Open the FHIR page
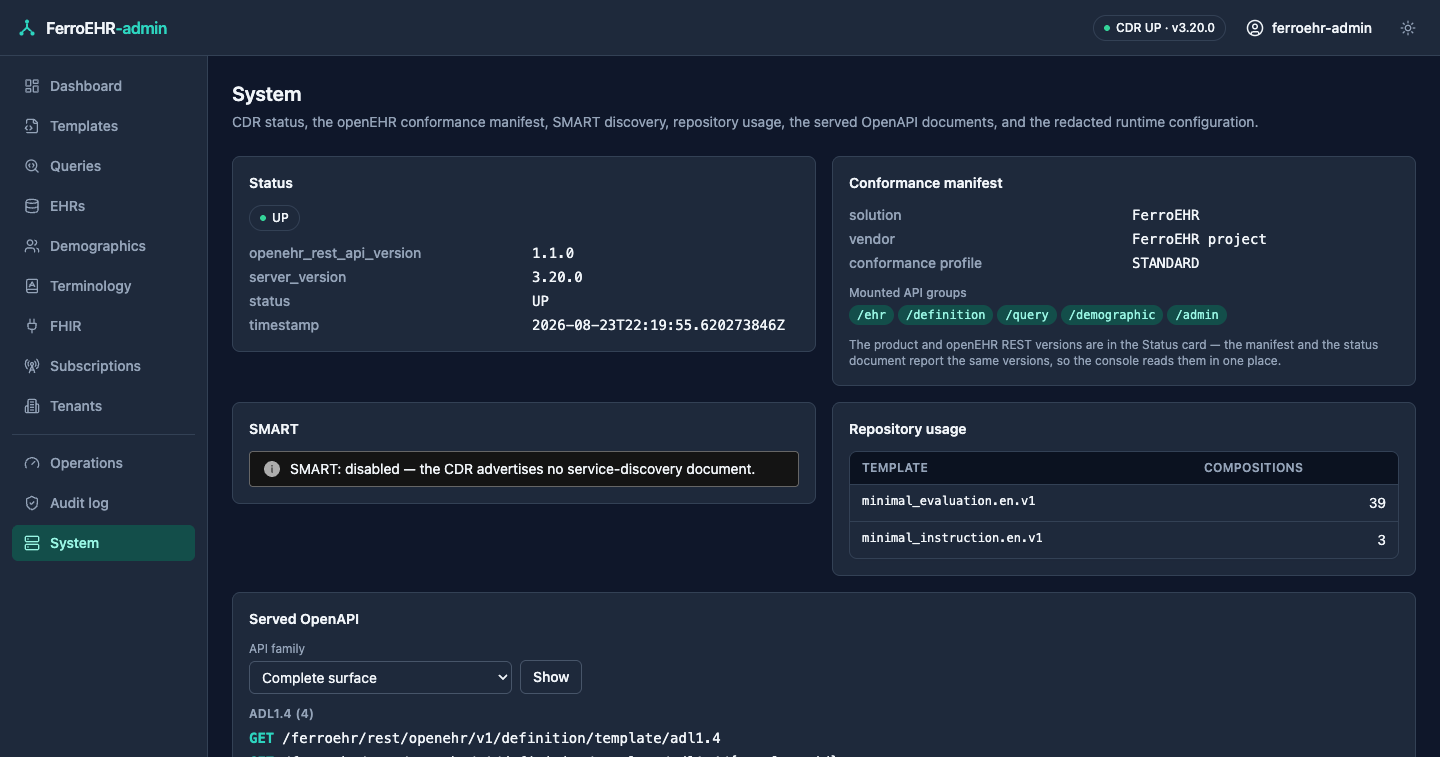 pos(103,326)
